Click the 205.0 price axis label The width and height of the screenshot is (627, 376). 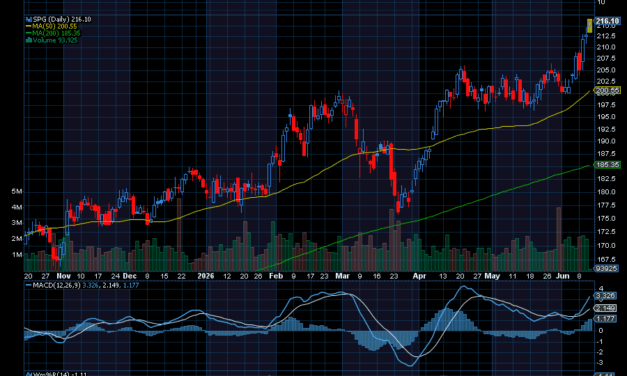tap(606, 70)
